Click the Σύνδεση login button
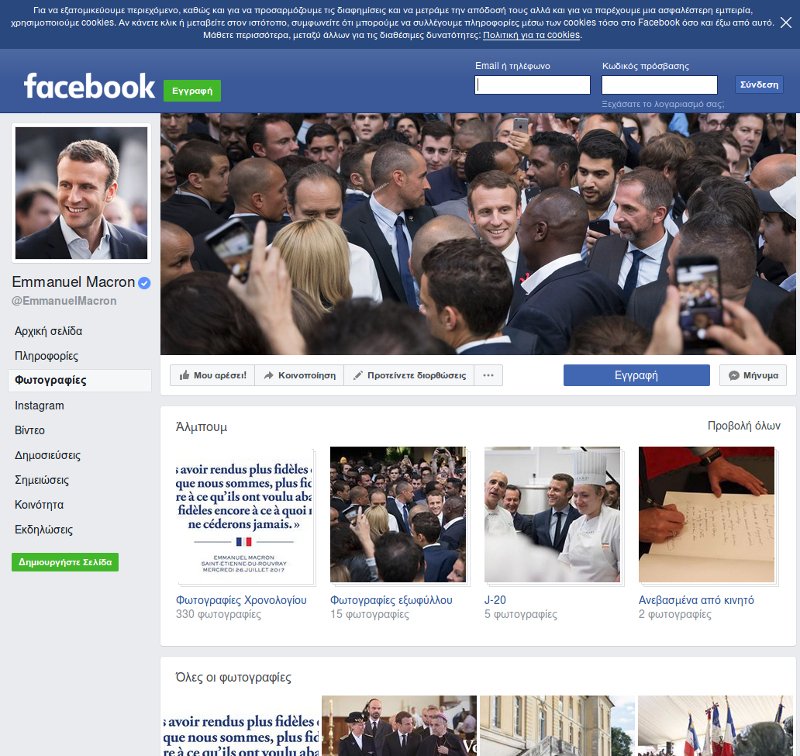 [759, 85]
